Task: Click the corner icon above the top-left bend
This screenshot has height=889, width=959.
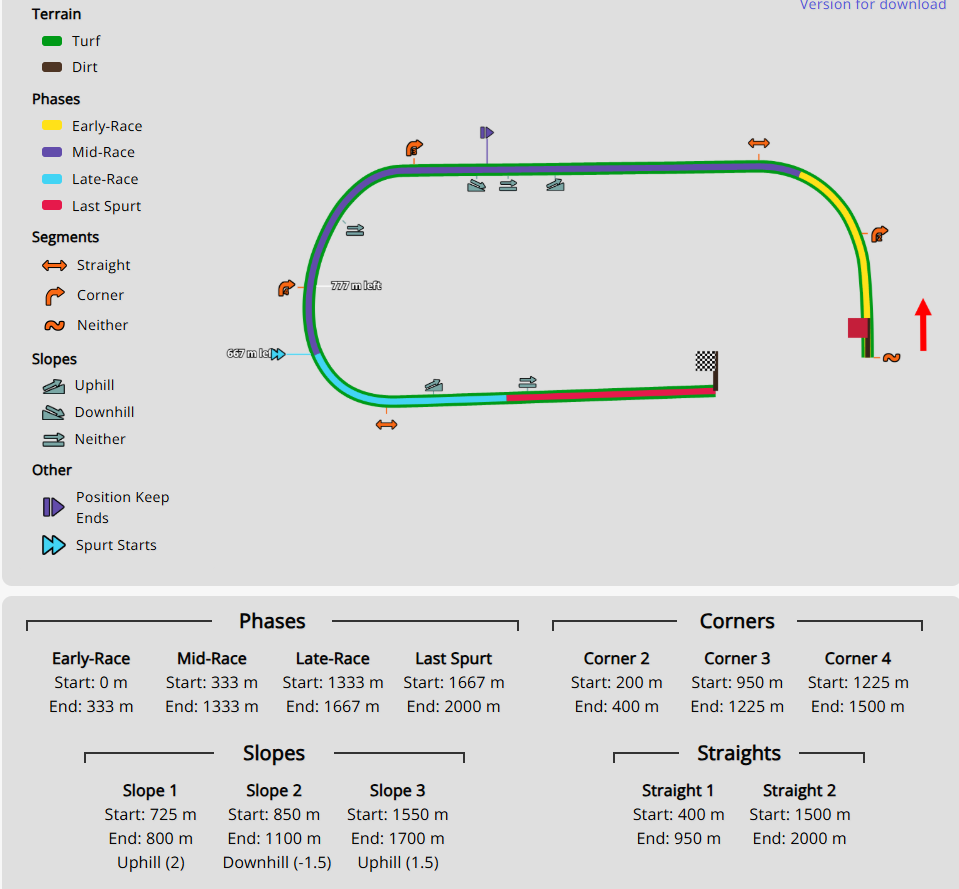Action: pyautogui.click(x=414, y=149)
